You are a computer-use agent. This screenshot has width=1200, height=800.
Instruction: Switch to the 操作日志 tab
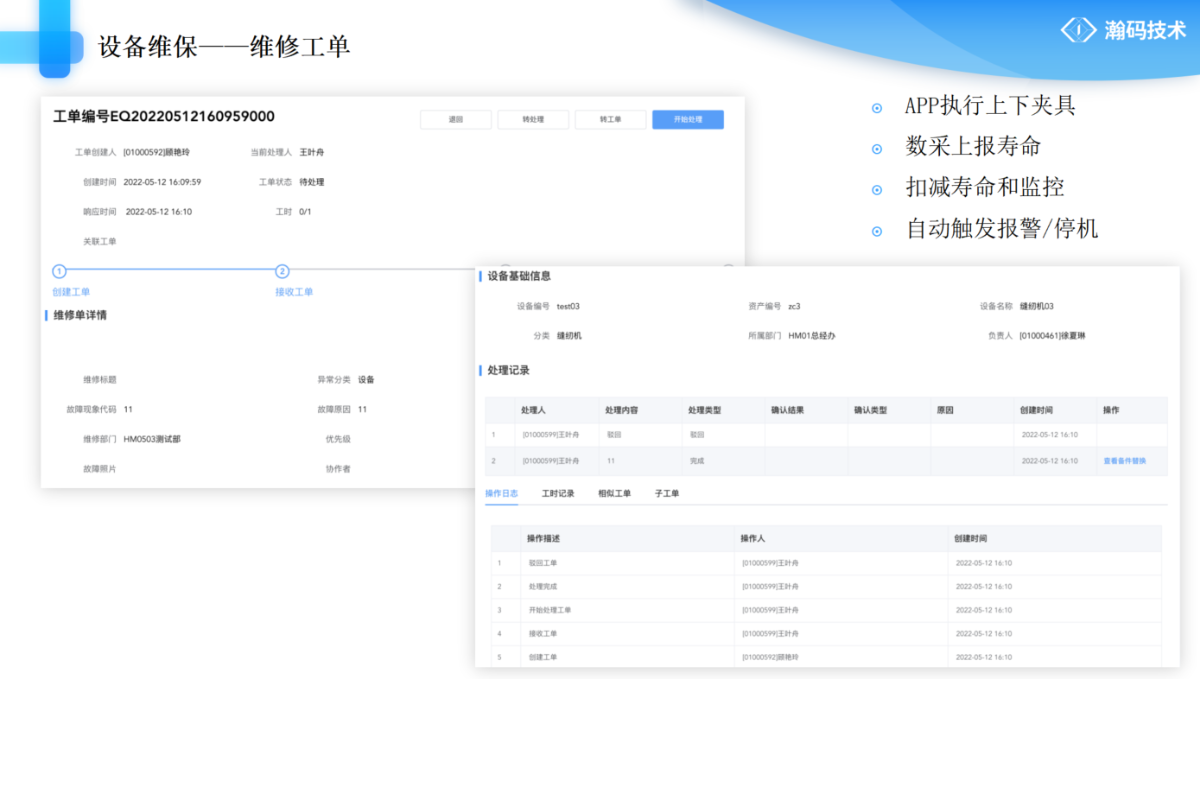[501, 493]
